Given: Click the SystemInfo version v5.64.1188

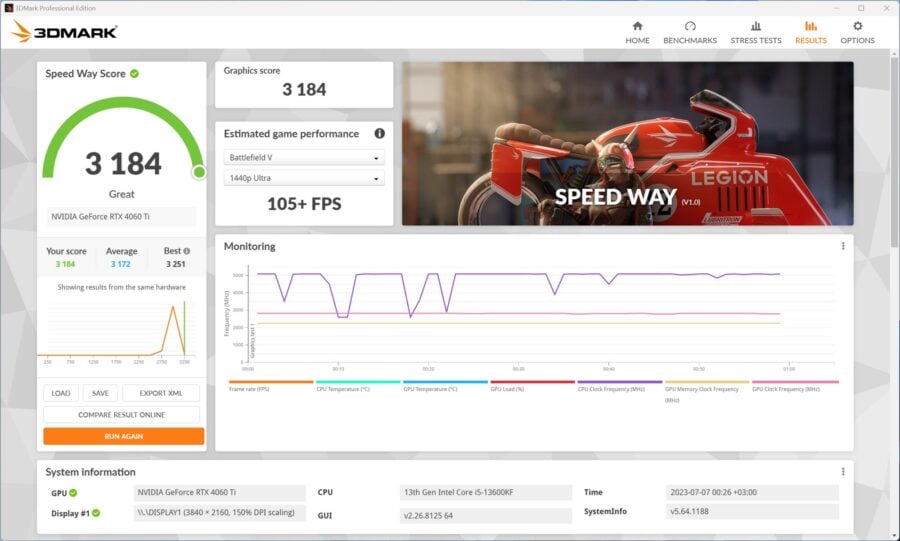Looking at the screenshot, I should (752, 511).
